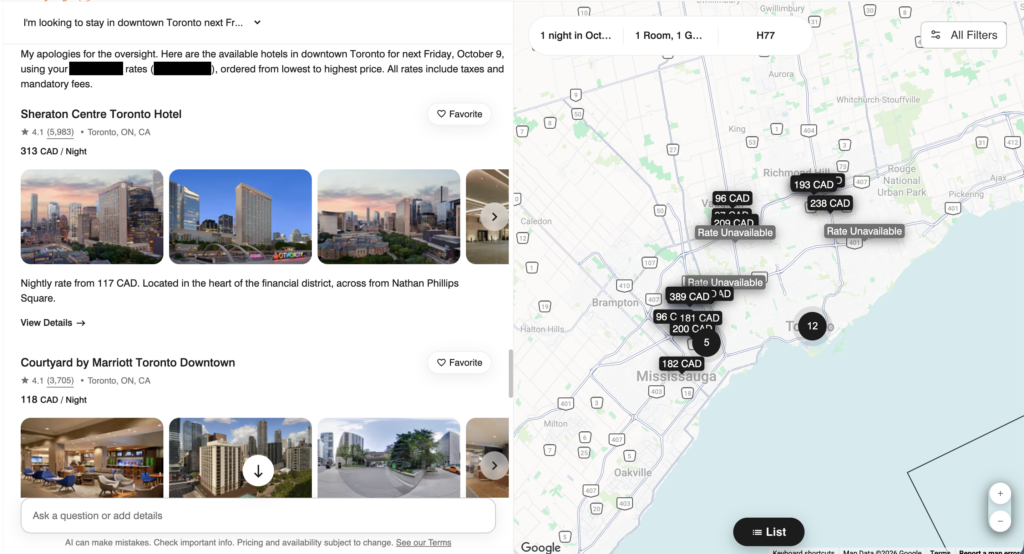Open Courtyard review count 3,705
1024x554 pixels.
[60, 380]
